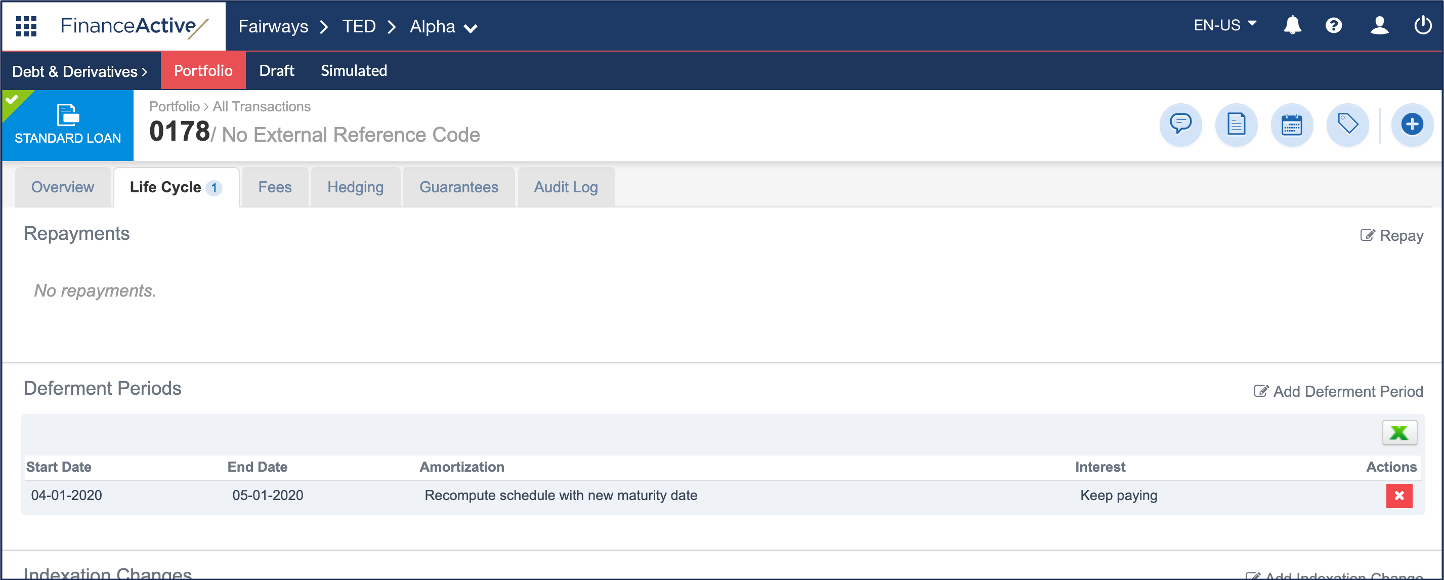Open the EN-US language dropdown
The width and height of the screenshot is (1444, 580).
(1225, 26)
